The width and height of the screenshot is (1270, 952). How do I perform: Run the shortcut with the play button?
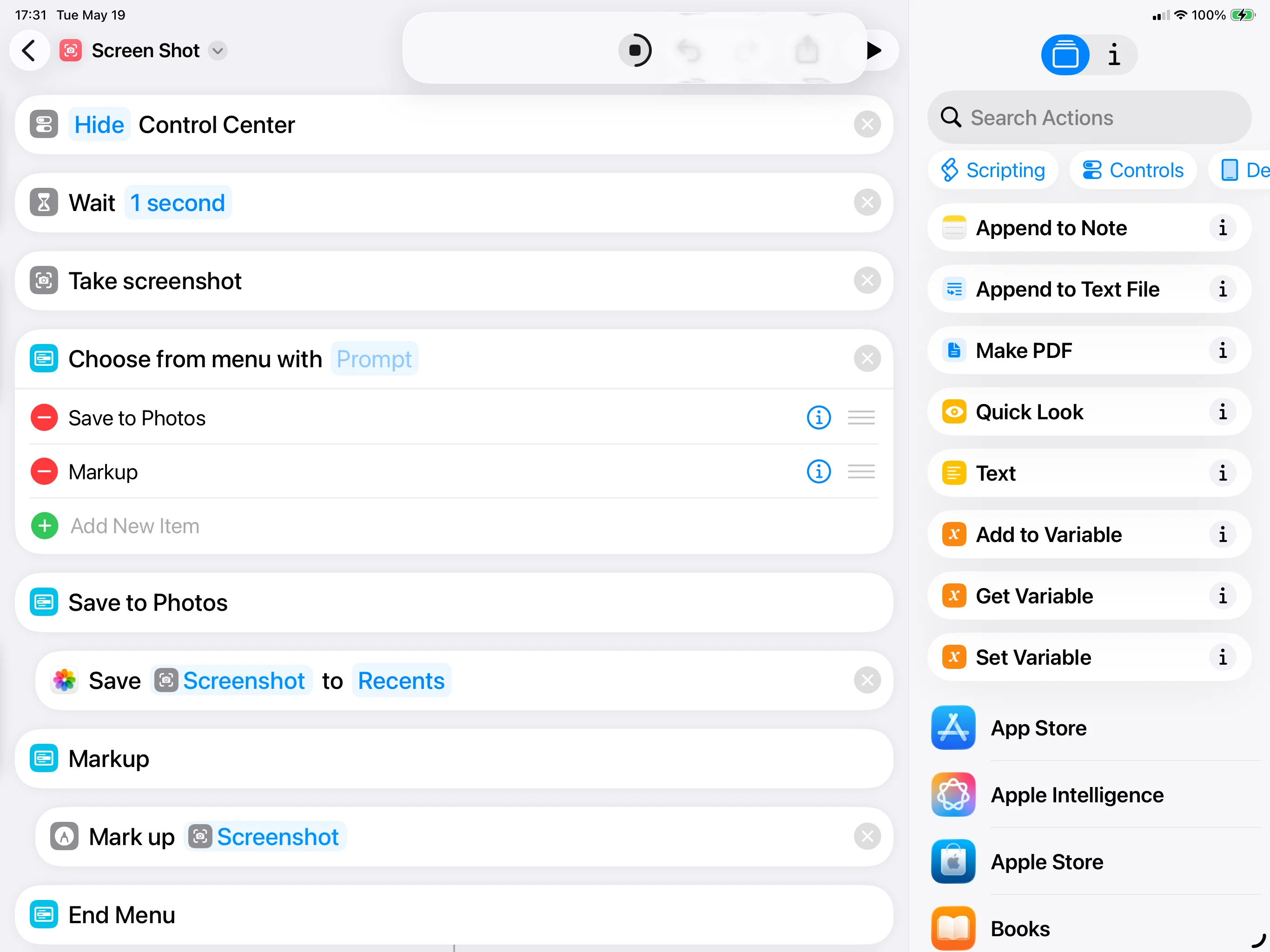[x=873, y=51]
